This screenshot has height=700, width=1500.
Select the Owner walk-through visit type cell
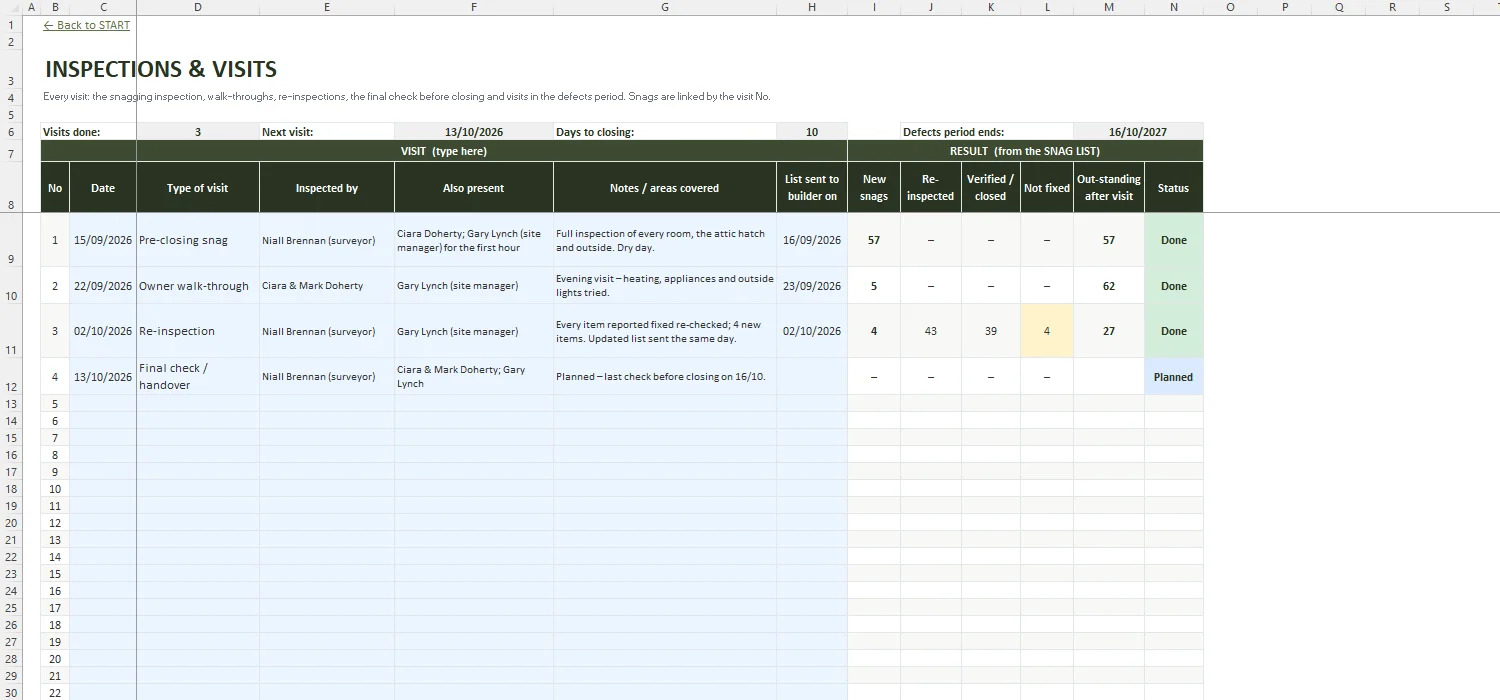[x=198, y=285]
